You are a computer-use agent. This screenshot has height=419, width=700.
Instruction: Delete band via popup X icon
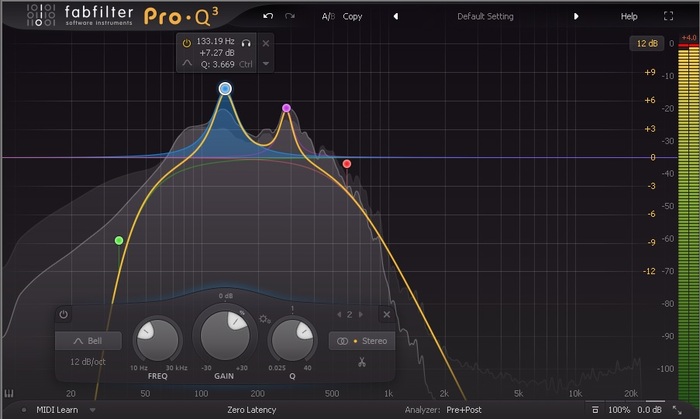pyautogui.click(x=266, y=43)
